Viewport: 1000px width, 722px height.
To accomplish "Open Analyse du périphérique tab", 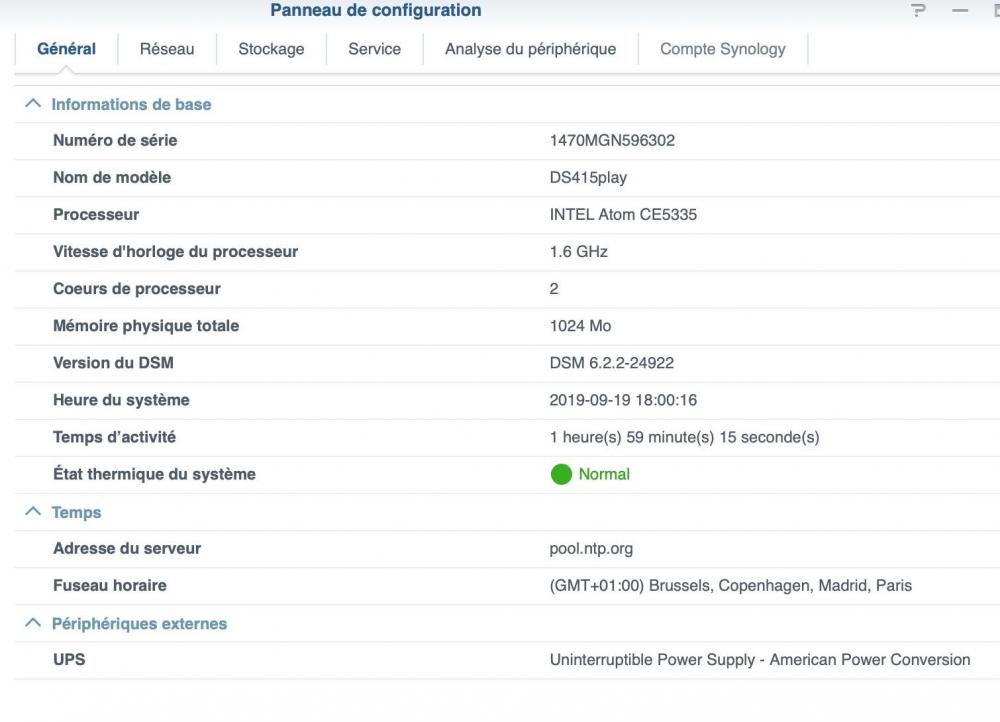I will 530,49.
